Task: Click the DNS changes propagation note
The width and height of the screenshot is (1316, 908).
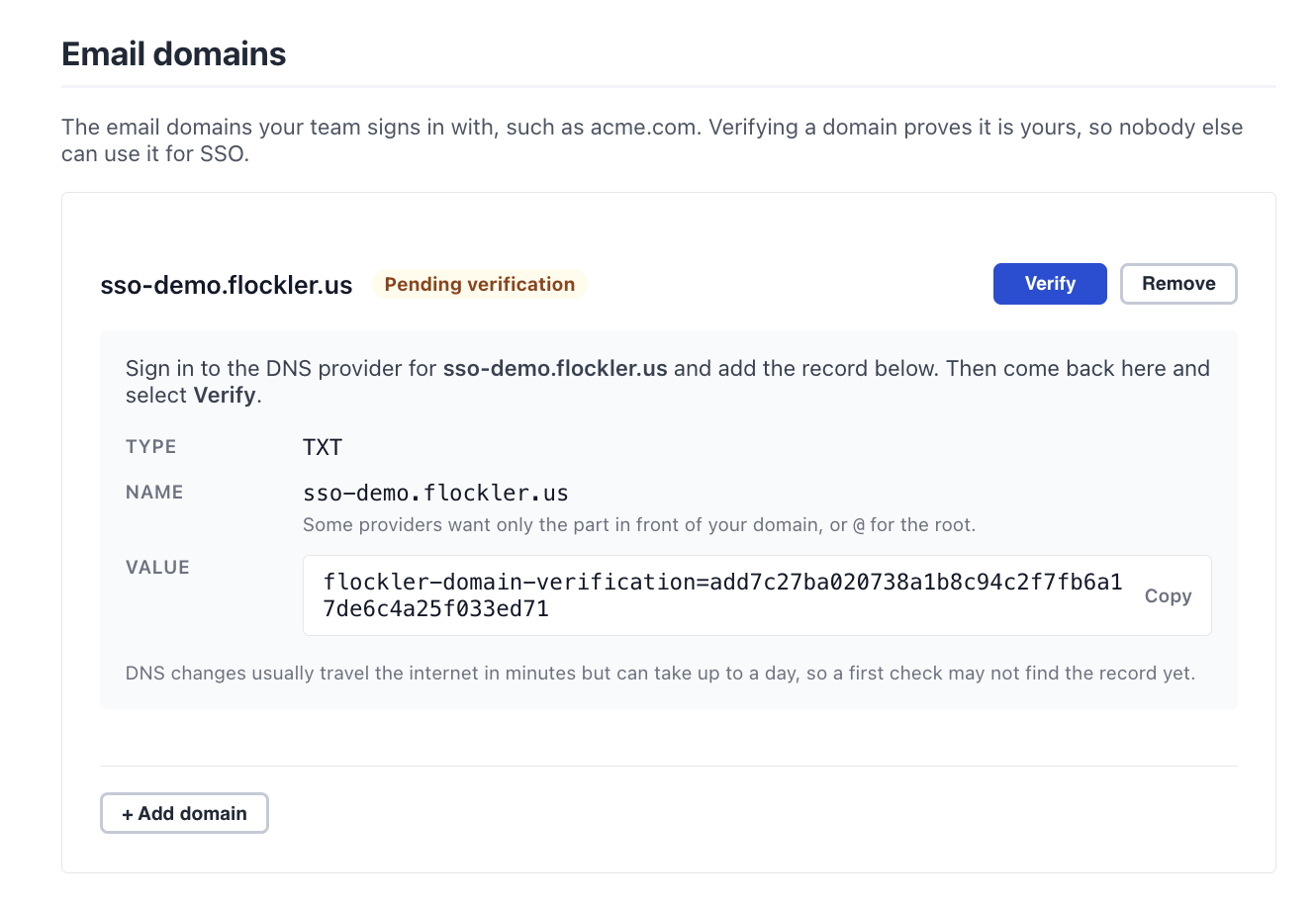Action: coord(660,673)
